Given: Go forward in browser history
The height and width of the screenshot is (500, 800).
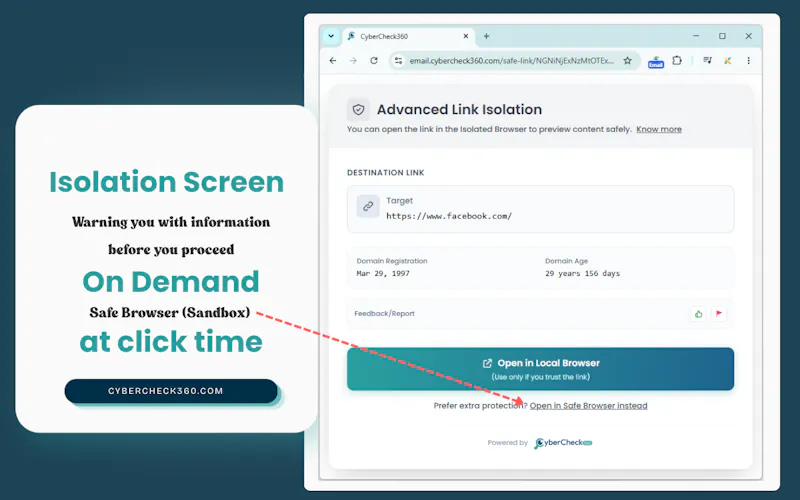Looking at the screenshot, I should [x=353, y=61].
